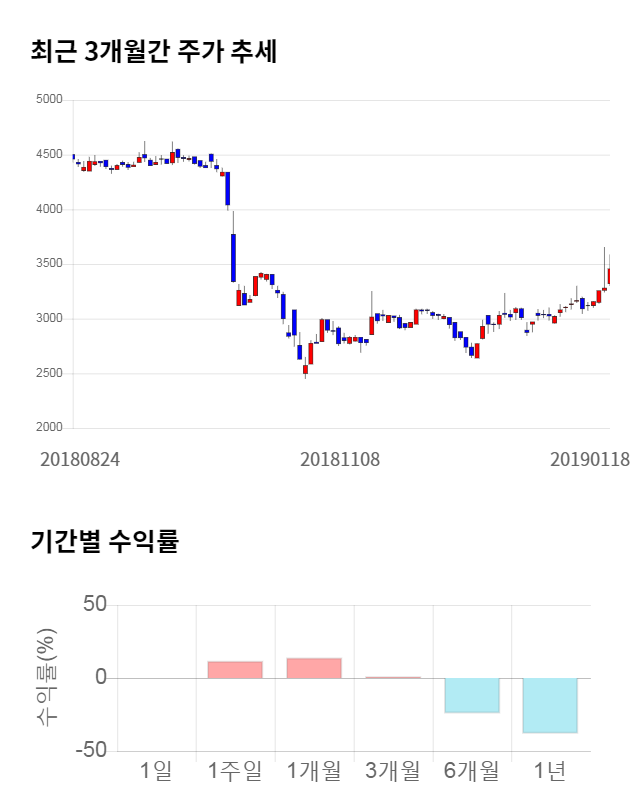Screen dimensions: 640x810
Task: Click the 2000 price axis label
Action: [x=48, y=428]
